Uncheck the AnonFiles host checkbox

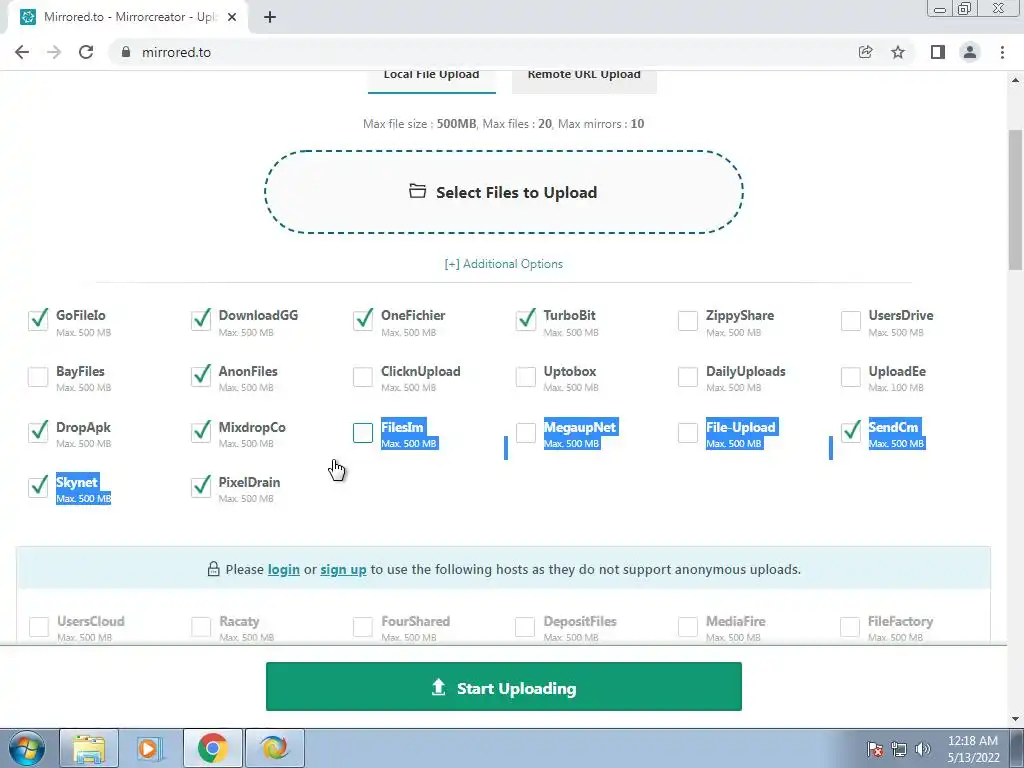coord(201,376)
